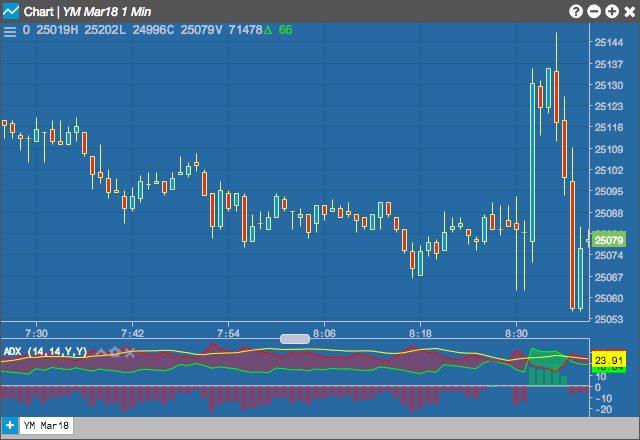
Task: Click the 7:30 time axis label
Action: 36,333
